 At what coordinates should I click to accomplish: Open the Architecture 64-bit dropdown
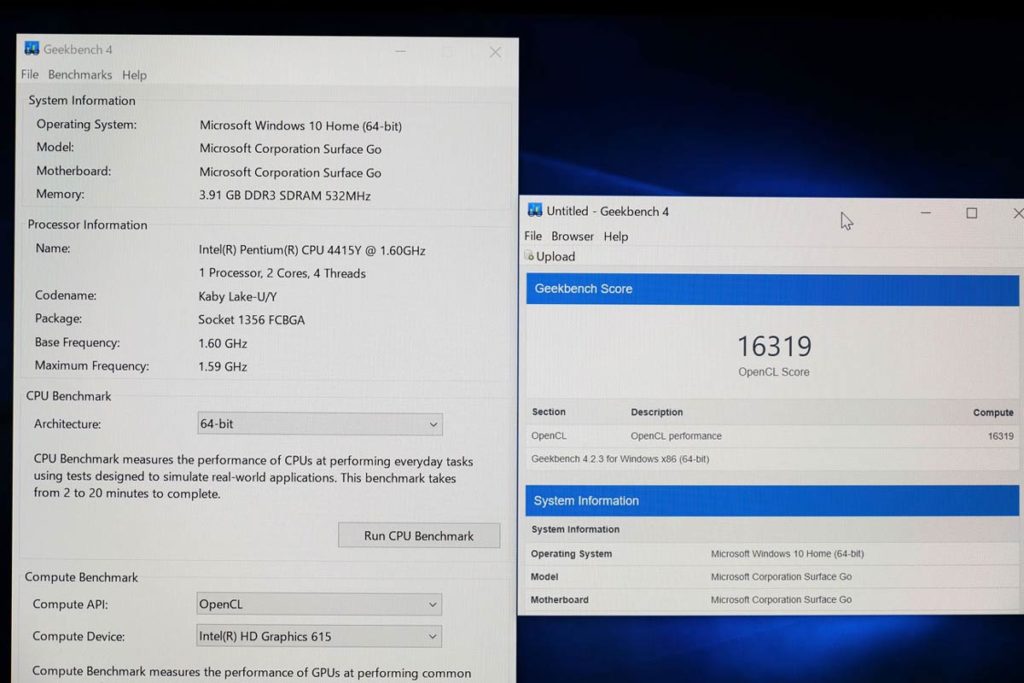click(319, 424)
